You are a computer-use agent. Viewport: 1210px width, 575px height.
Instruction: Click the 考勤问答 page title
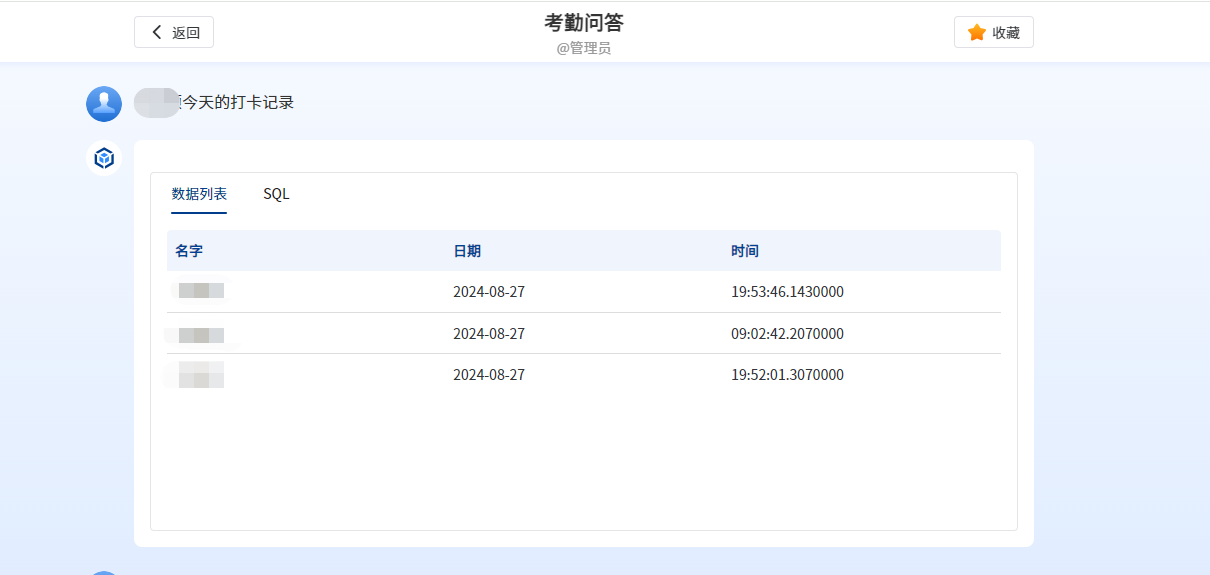[x=584, y=23]
